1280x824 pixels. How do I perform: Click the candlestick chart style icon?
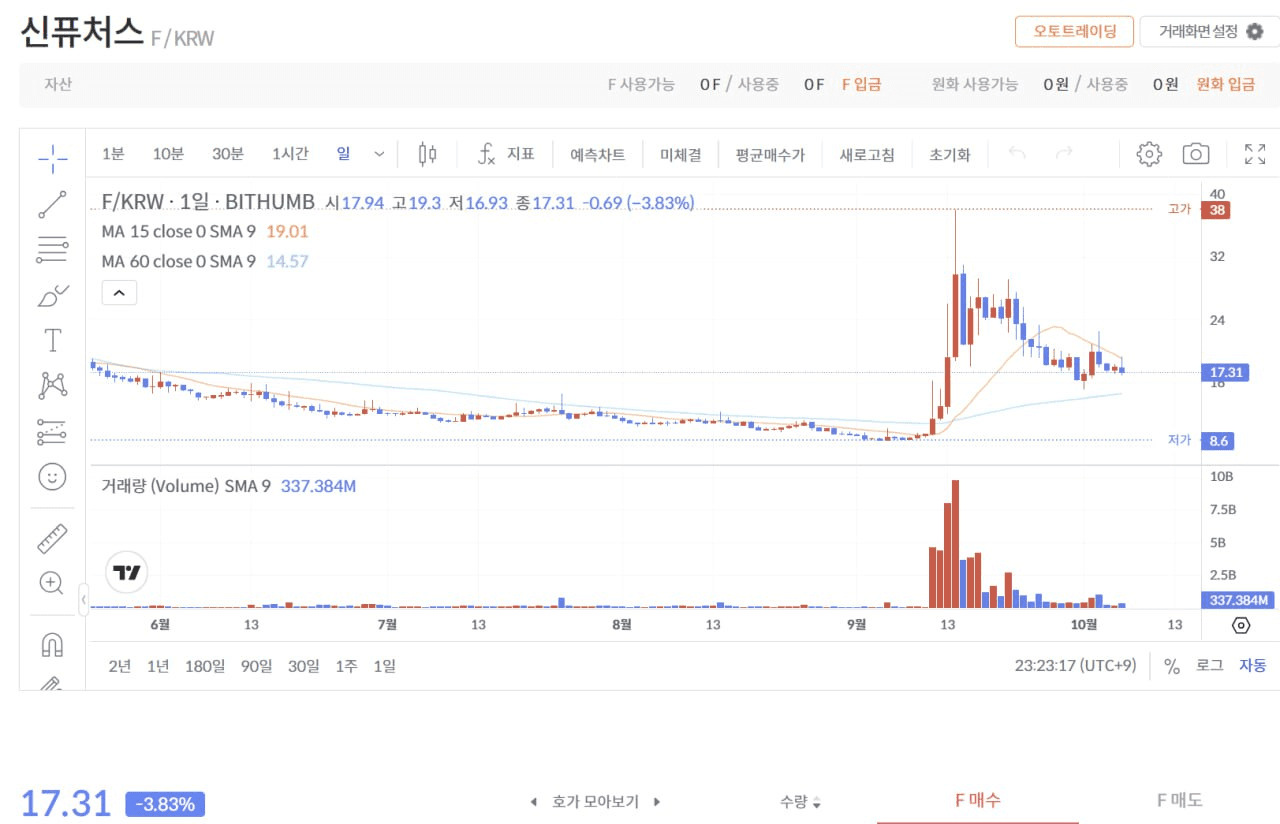(x=428, y=154)
